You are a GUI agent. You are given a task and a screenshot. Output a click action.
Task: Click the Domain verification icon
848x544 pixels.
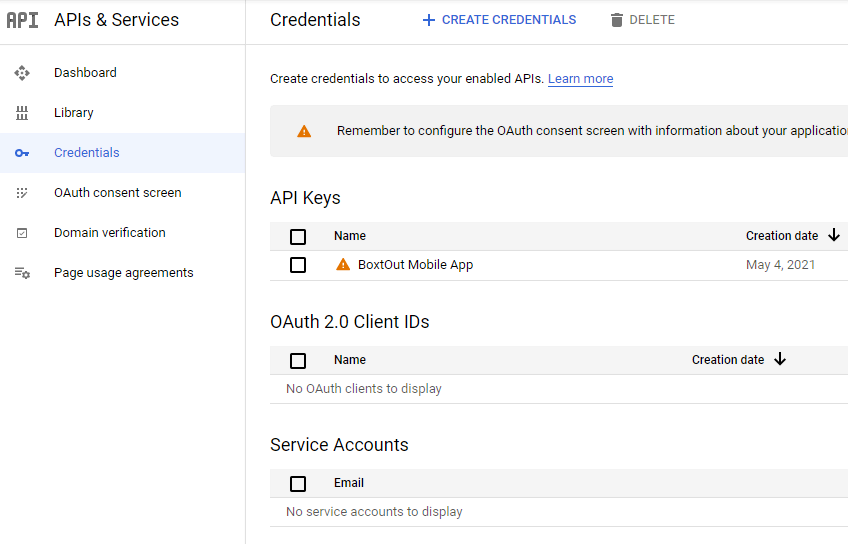point(22,233)
